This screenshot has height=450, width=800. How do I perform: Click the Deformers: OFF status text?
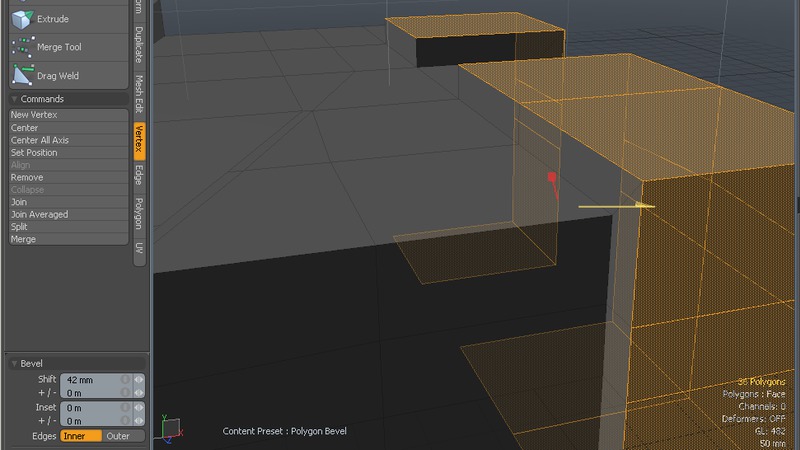[754, 419]
